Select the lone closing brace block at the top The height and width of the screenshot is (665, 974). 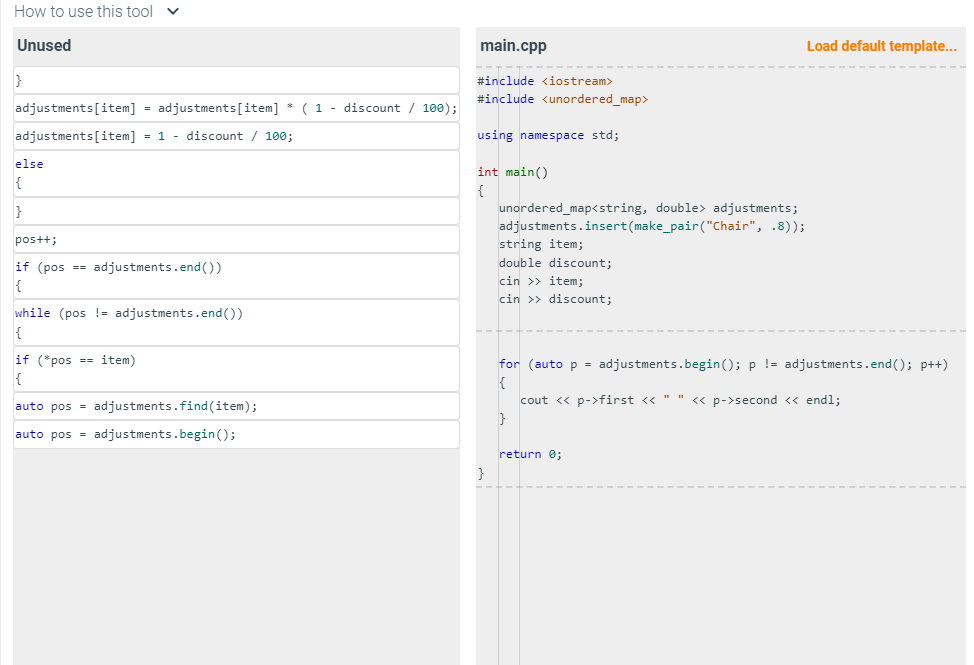(x=236, y=80)
